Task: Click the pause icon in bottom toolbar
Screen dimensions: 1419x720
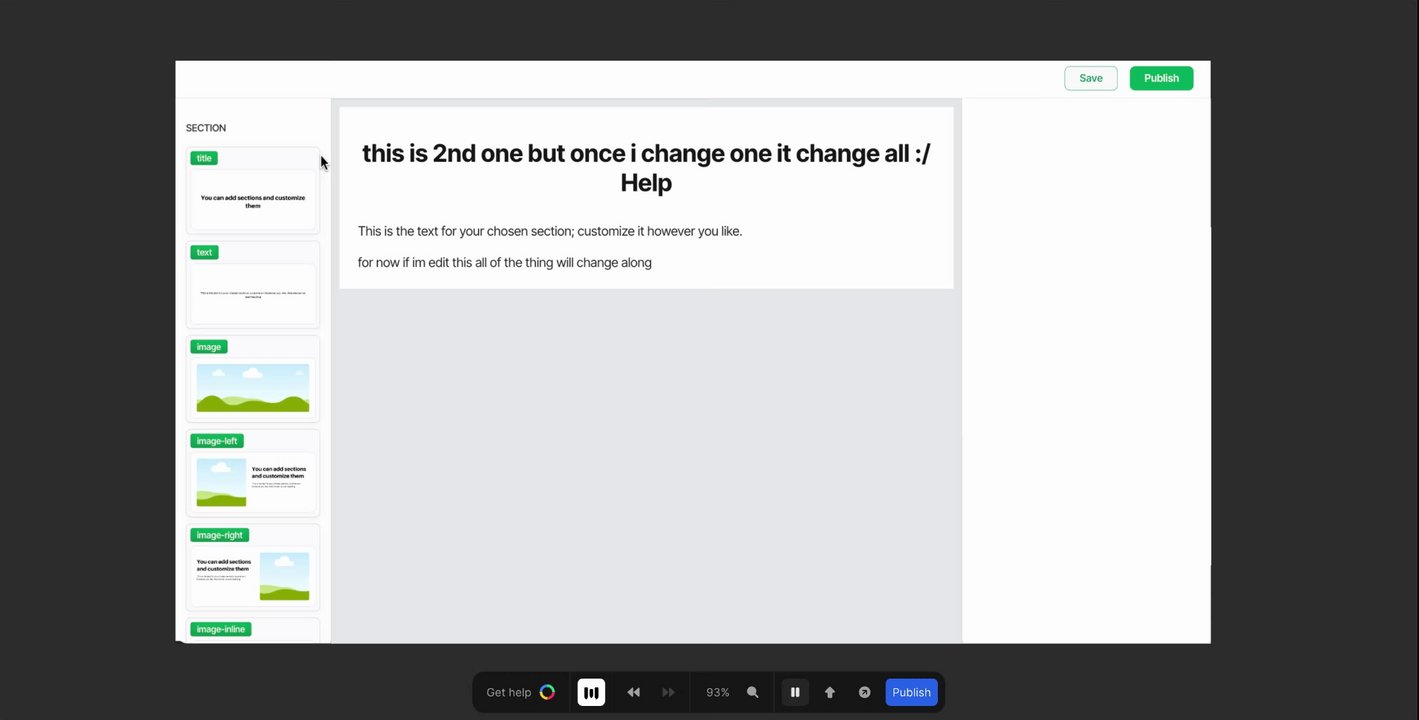Action: click(x=795, y=692)
